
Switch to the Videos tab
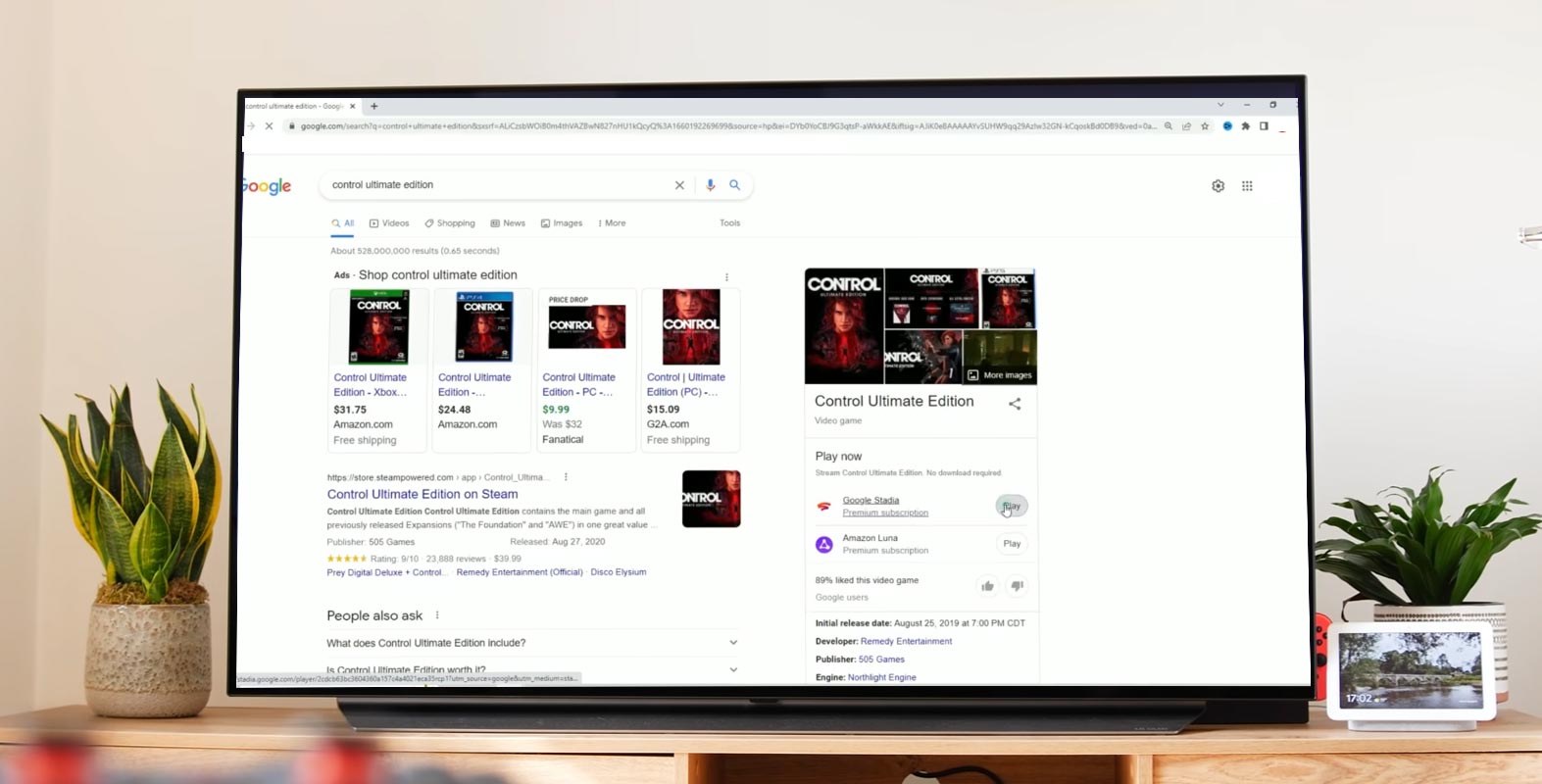[389, 223]
